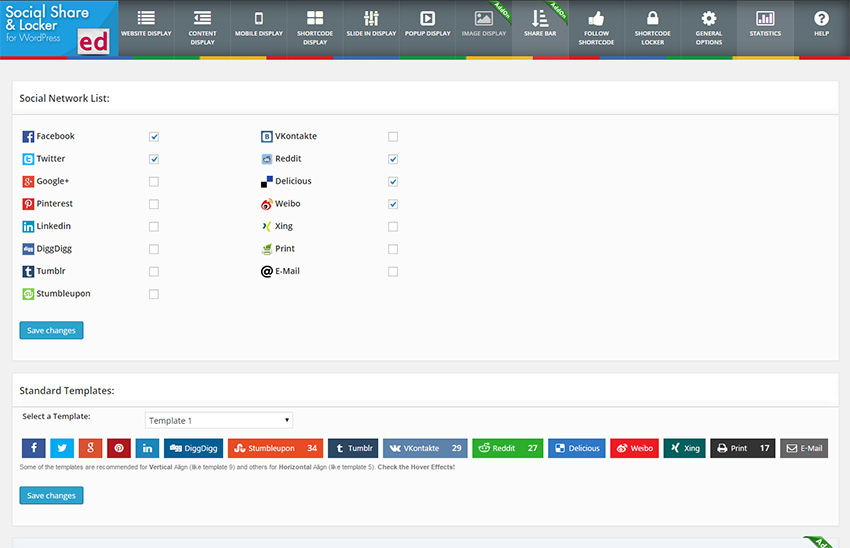Go to the Mobile Display tab
This screenshot has width=850, height=548.
pos(259,25)
